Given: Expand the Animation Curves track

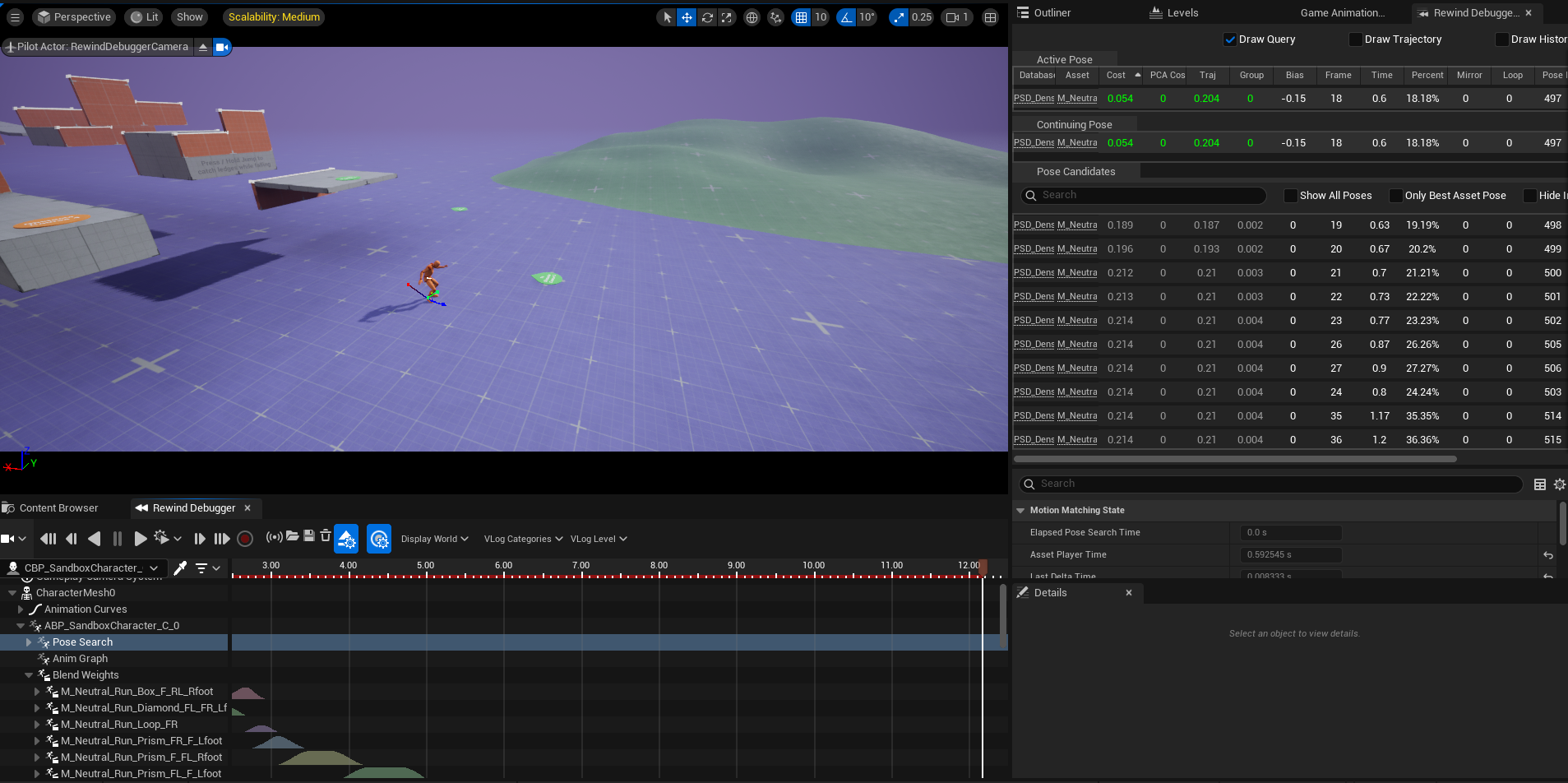Looking at the screenshot, I should coord(21,609).
